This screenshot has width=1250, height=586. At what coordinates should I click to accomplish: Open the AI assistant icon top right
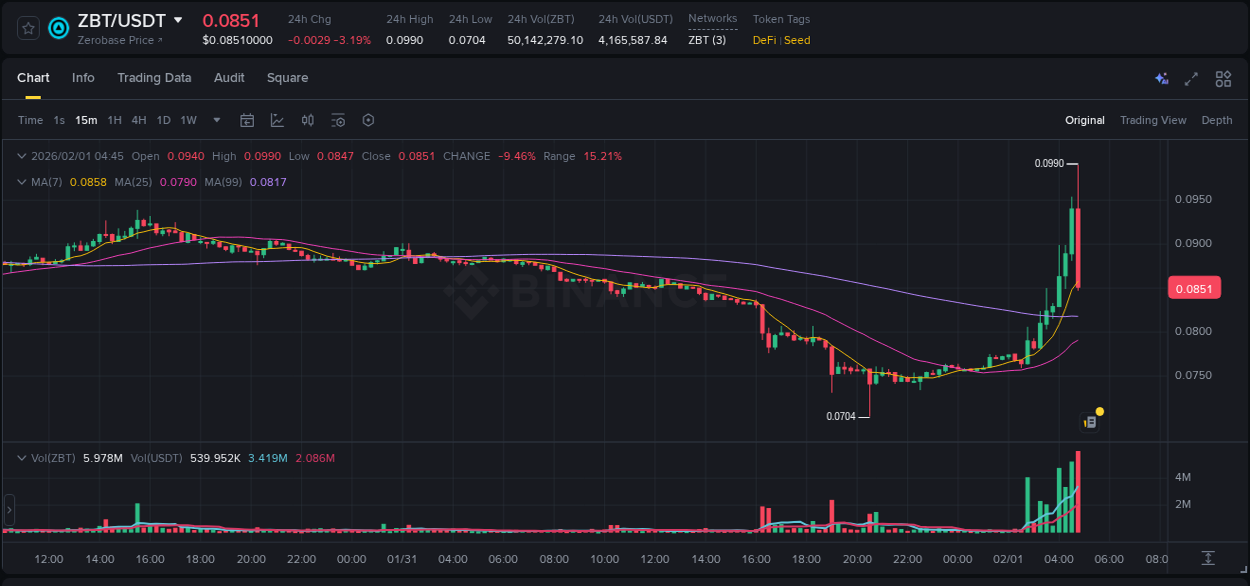pos(1161,78)
